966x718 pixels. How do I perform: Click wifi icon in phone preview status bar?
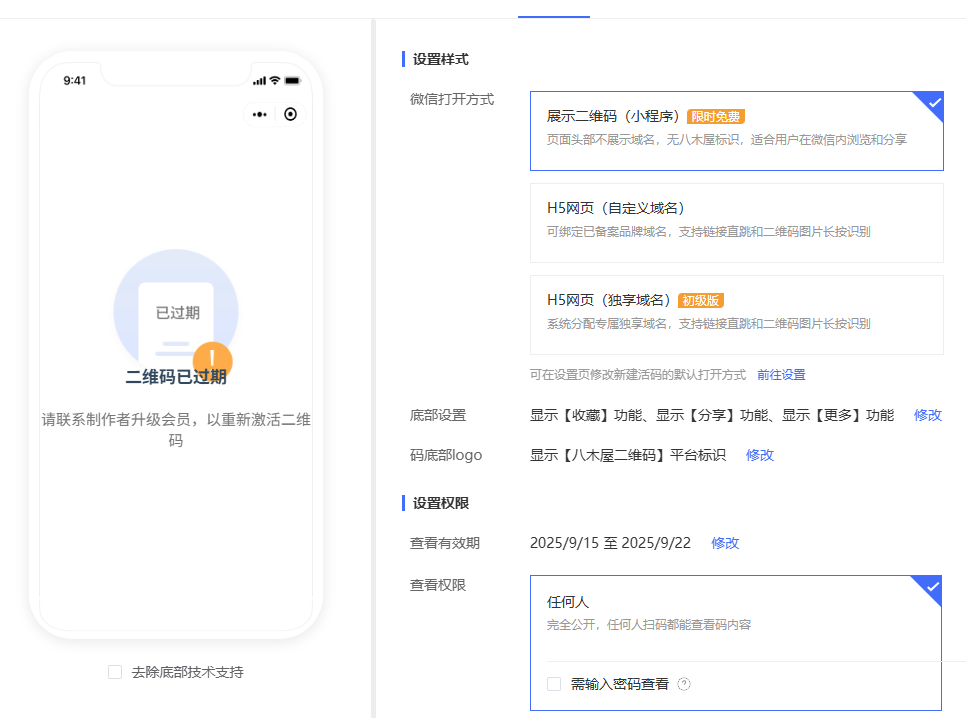[x=275, y=80]
